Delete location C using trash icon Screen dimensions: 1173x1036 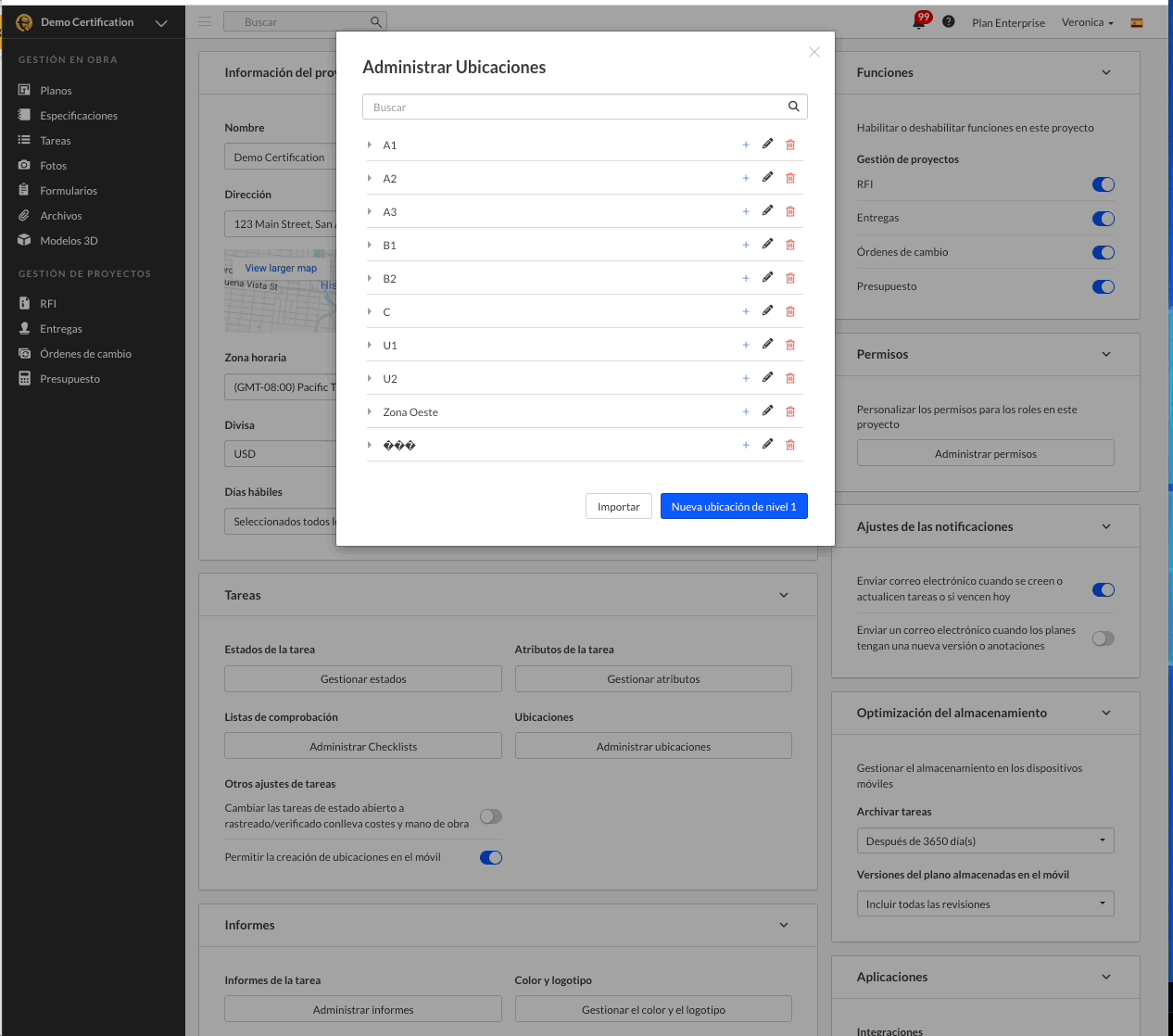point(790,311)
